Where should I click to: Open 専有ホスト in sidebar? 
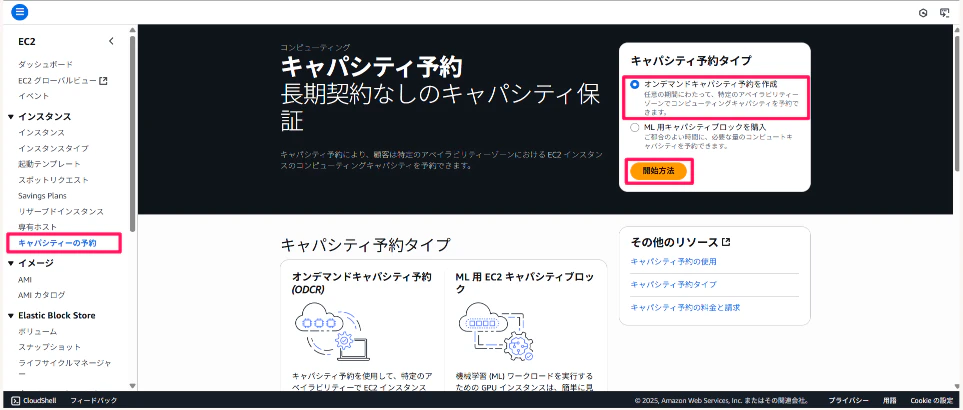point(37,227)
